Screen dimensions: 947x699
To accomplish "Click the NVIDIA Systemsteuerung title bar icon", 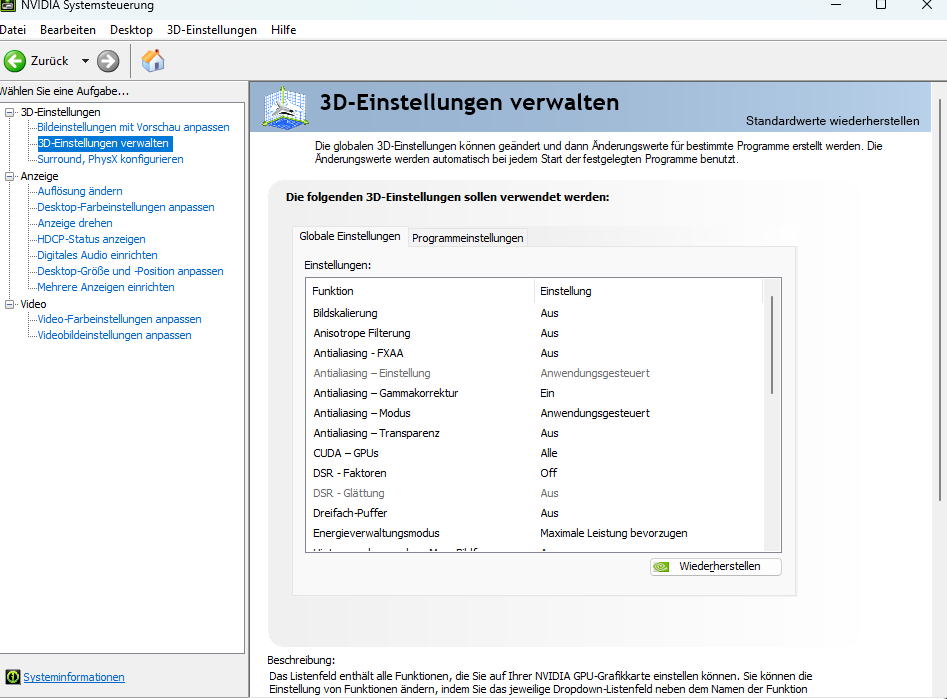I will click(7, 5).
